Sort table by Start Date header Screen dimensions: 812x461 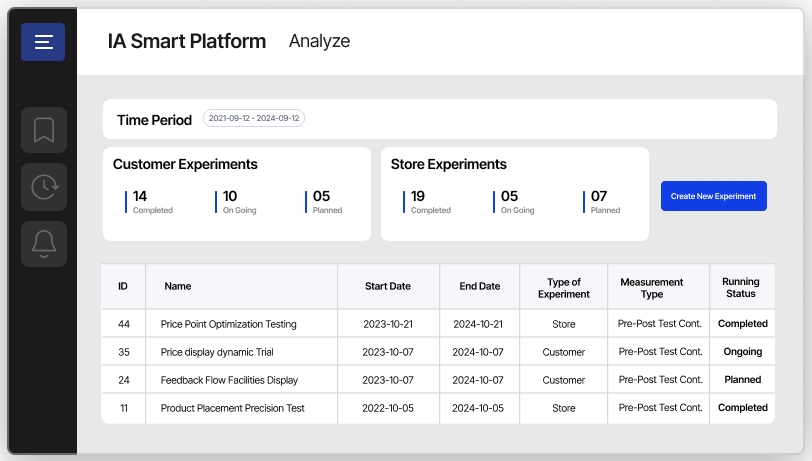click(388, 286)
